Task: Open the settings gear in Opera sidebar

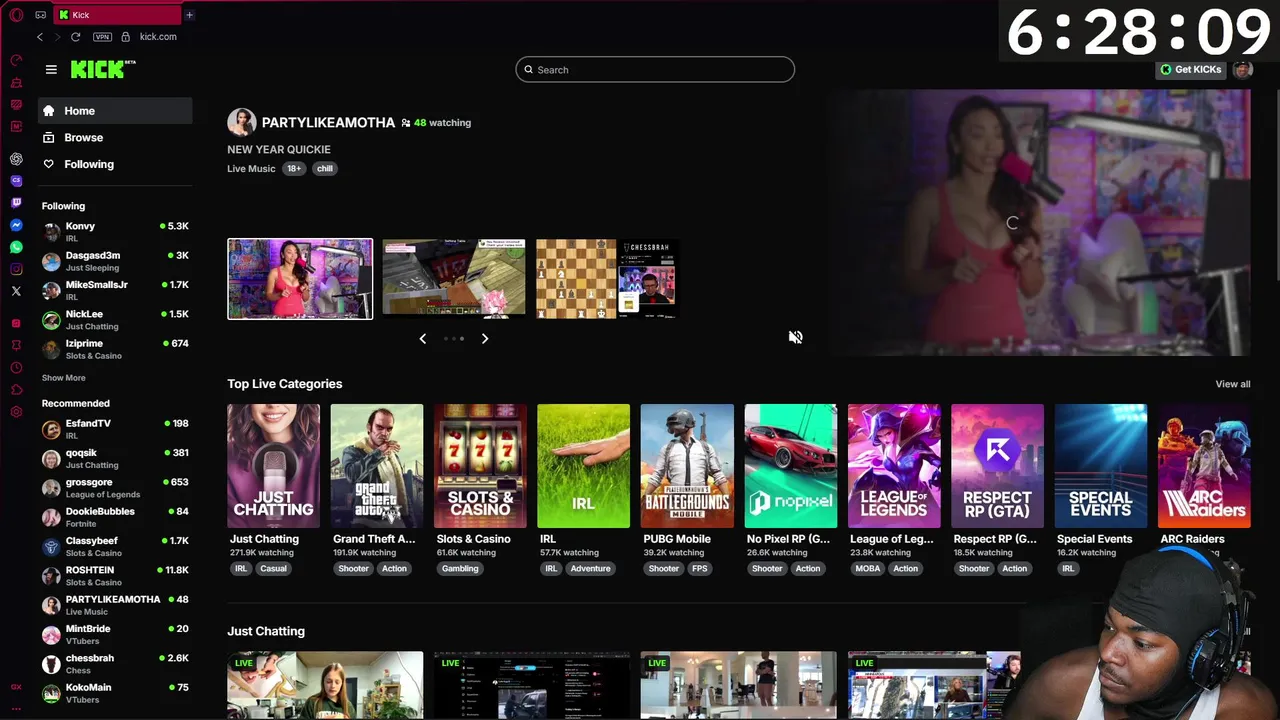Action: 16,412
